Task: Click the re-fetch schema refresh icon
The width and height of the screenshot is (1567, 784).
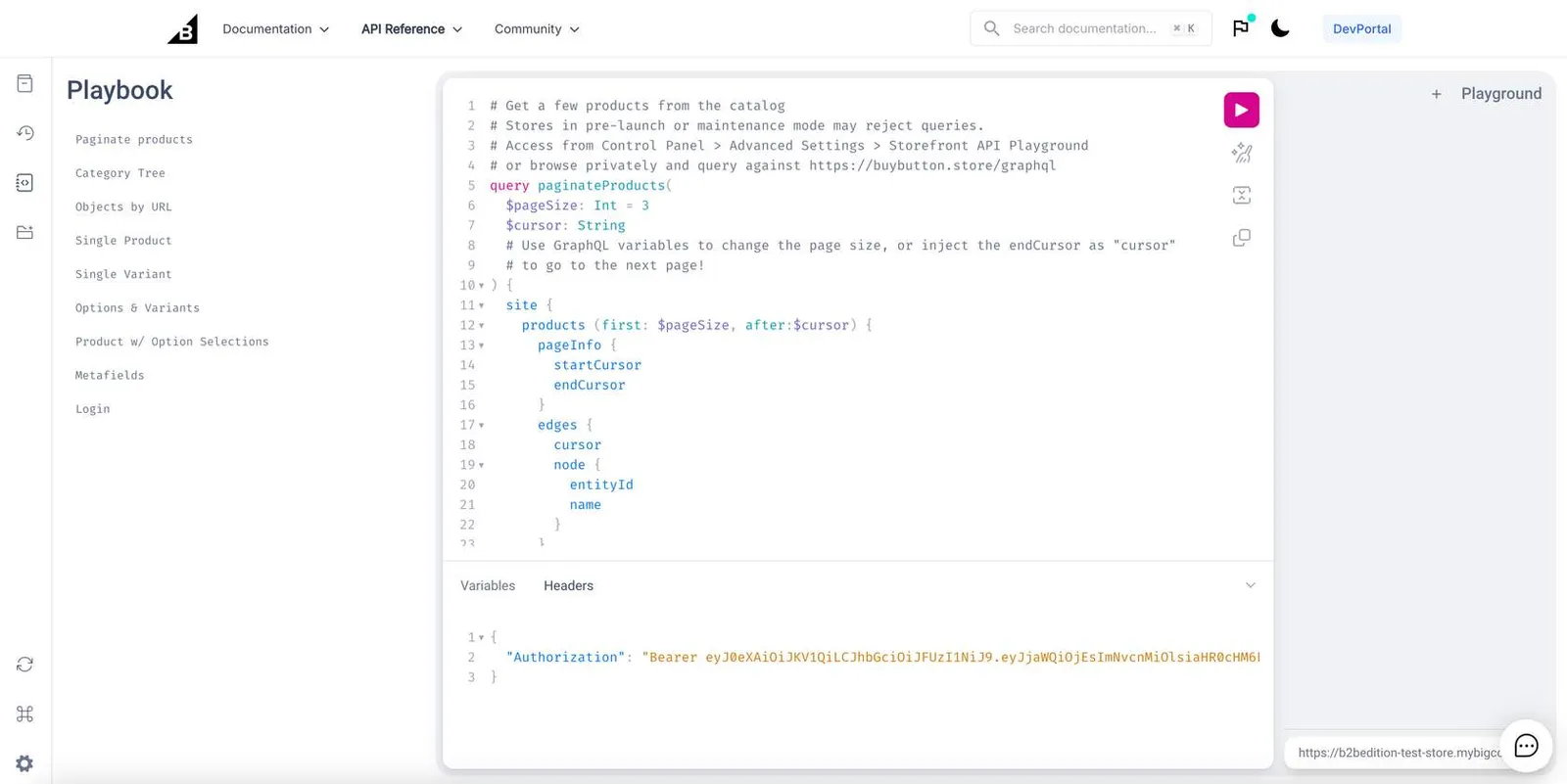Action: click(x=24, y=665)
